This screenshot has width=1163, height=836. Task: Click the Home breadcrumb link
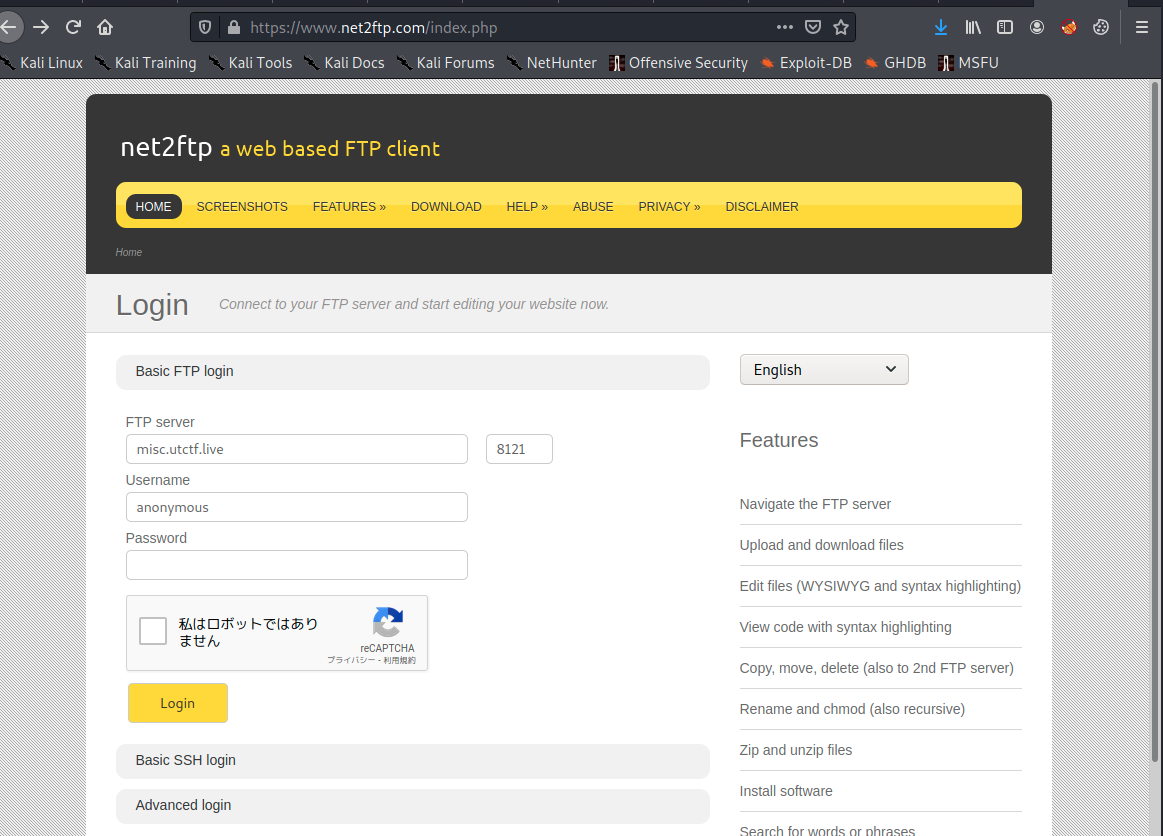[128, 252]
